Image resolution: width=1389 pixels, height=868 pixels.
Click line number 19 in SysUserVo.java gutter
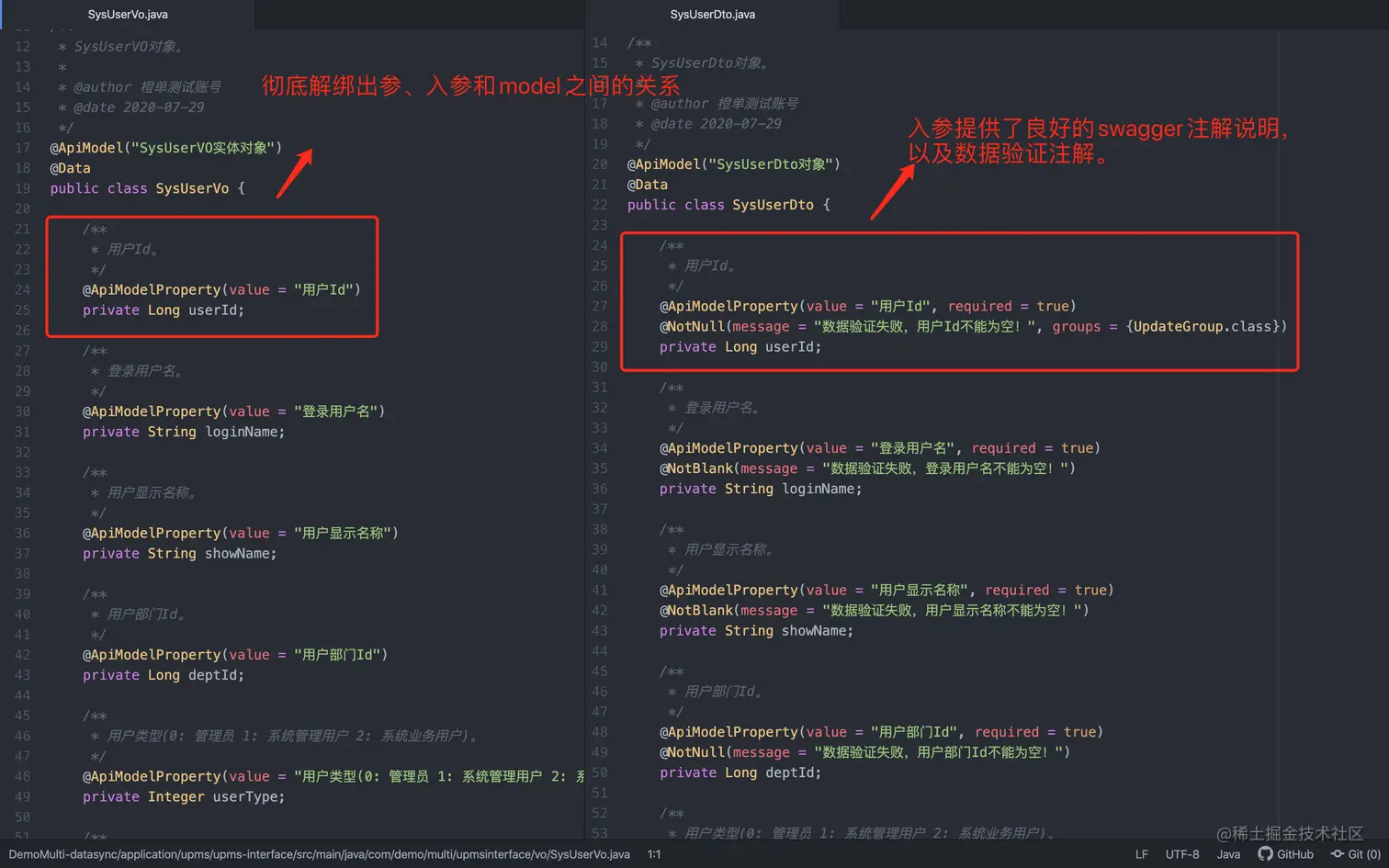[22, 188]
